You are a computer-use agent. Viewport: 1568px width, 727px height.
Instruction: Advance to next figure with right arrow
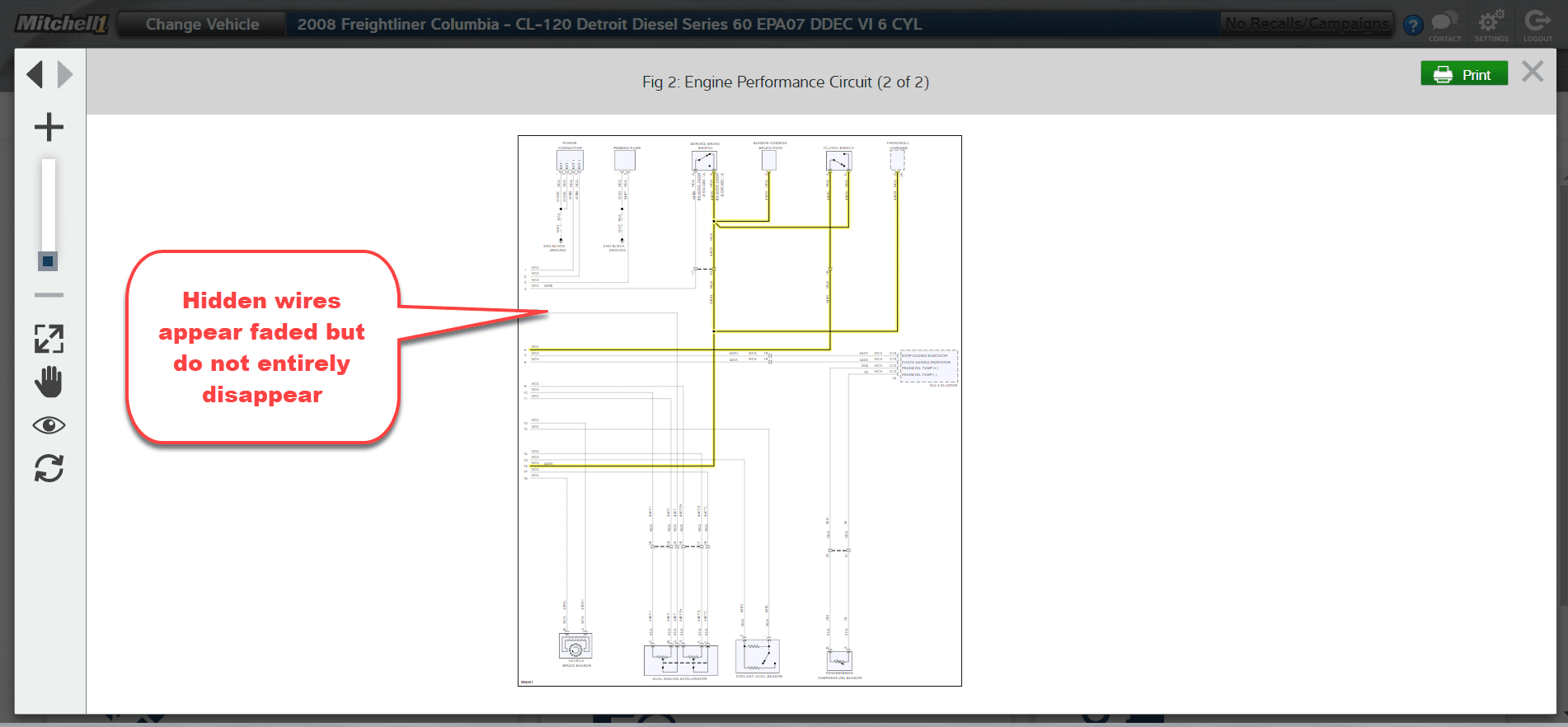tap(65, 75)
